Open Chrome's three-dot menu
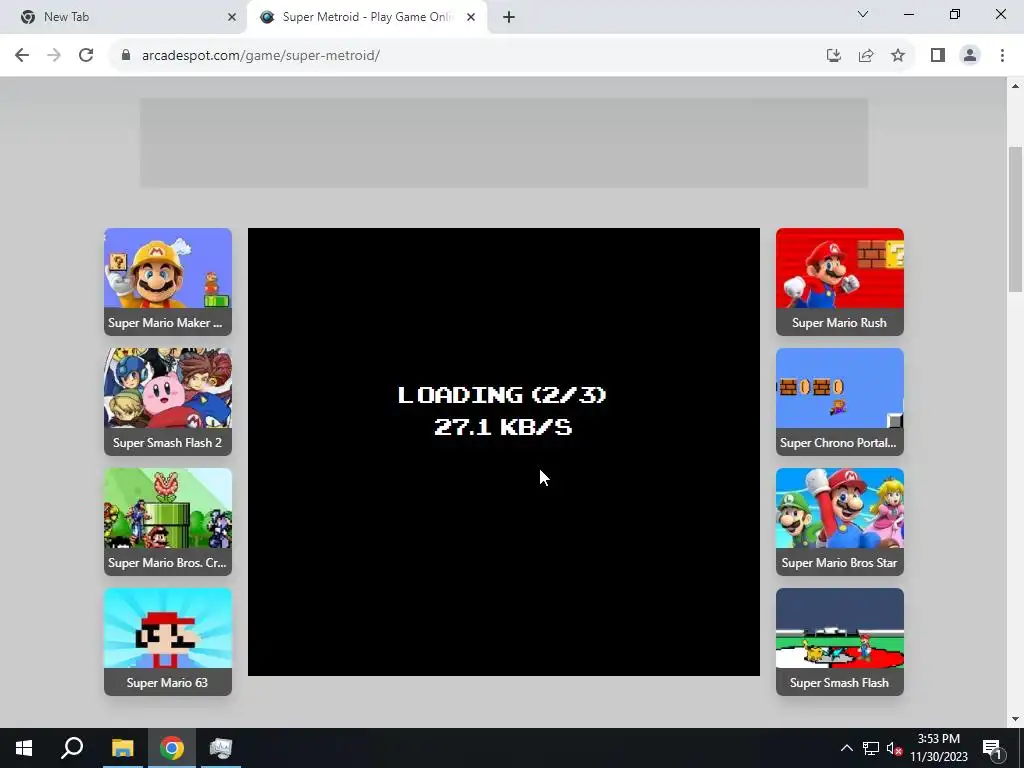This screenshot has height=768, width=1024. click(x=1002, y=56)
